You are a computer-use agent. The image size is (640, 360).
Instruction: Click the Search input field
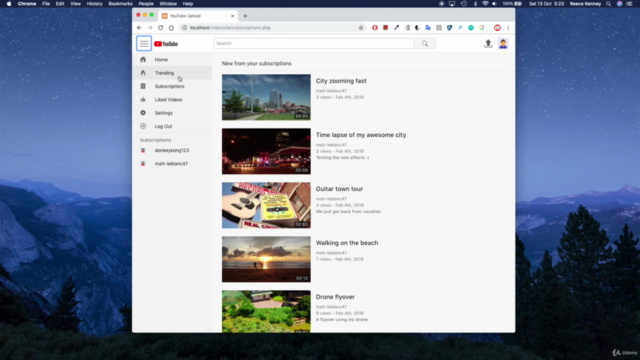click(x=314, y=43)
